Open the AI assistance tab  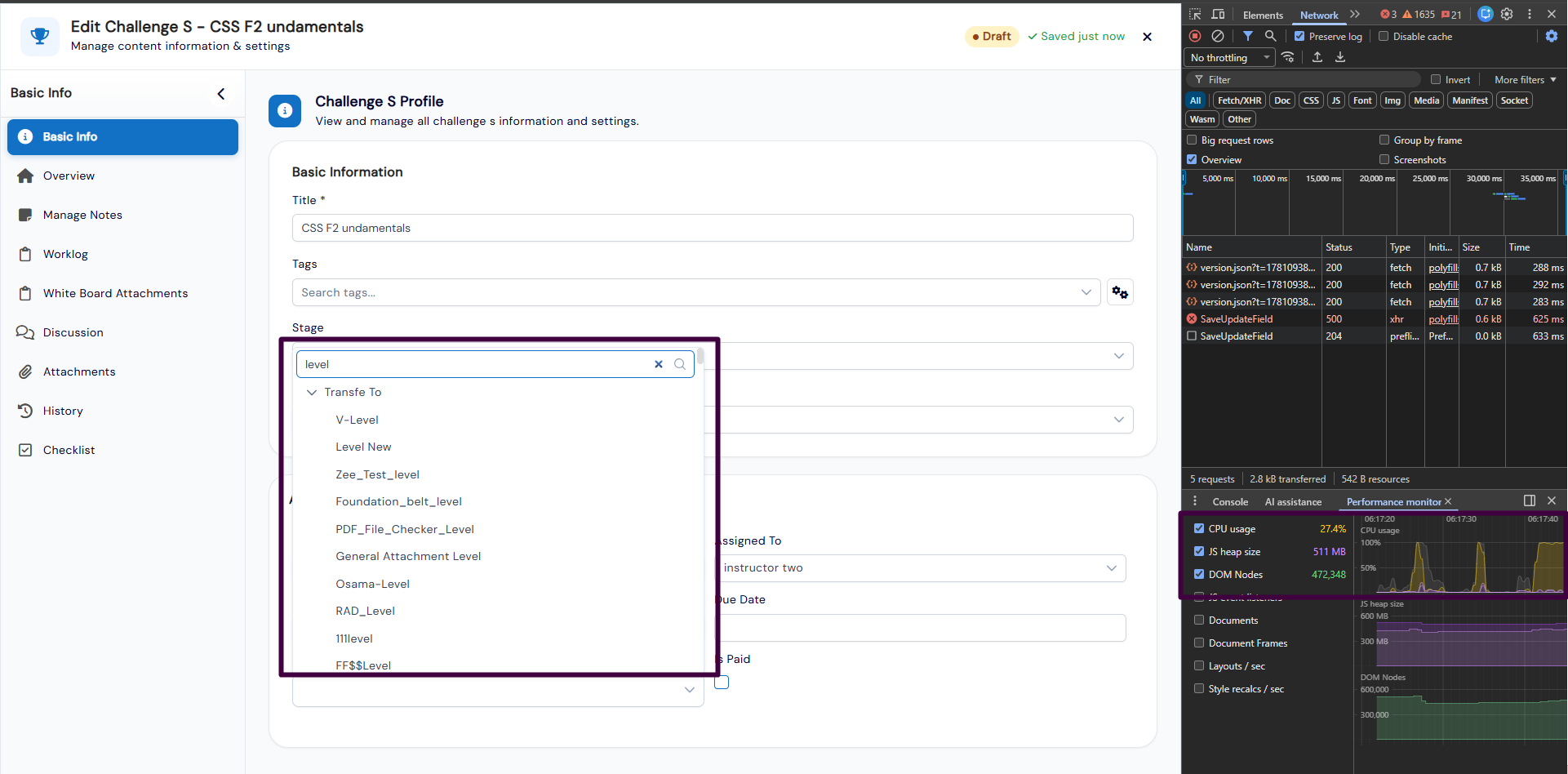(1293, 502)
